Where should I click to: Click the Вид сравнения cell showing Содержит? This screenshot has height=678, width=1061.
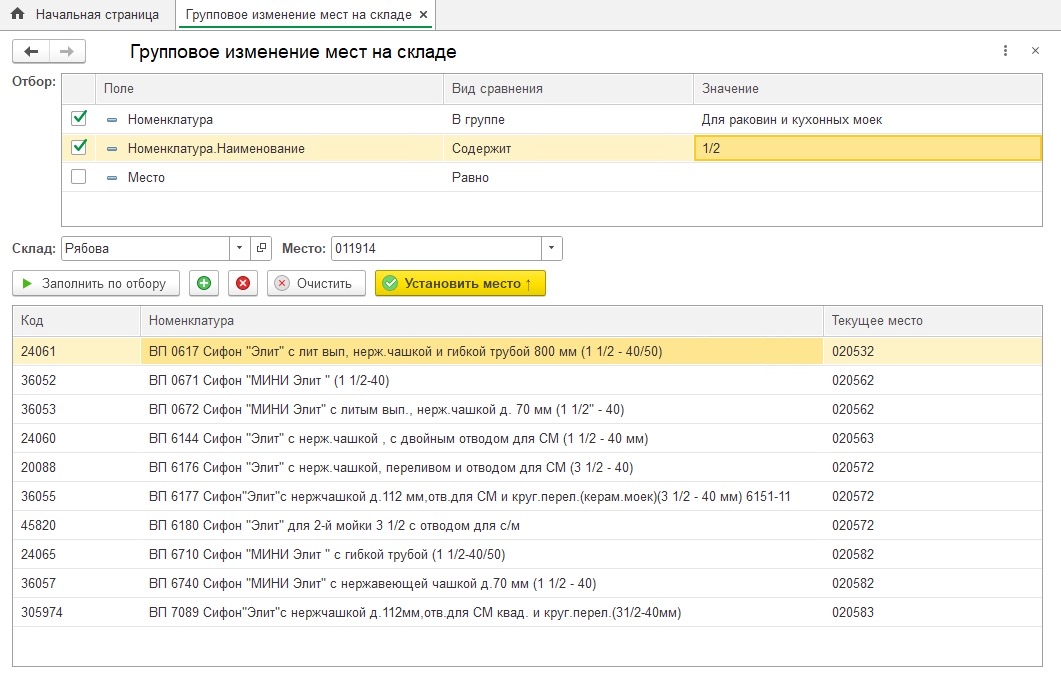(x=567, y=148)
